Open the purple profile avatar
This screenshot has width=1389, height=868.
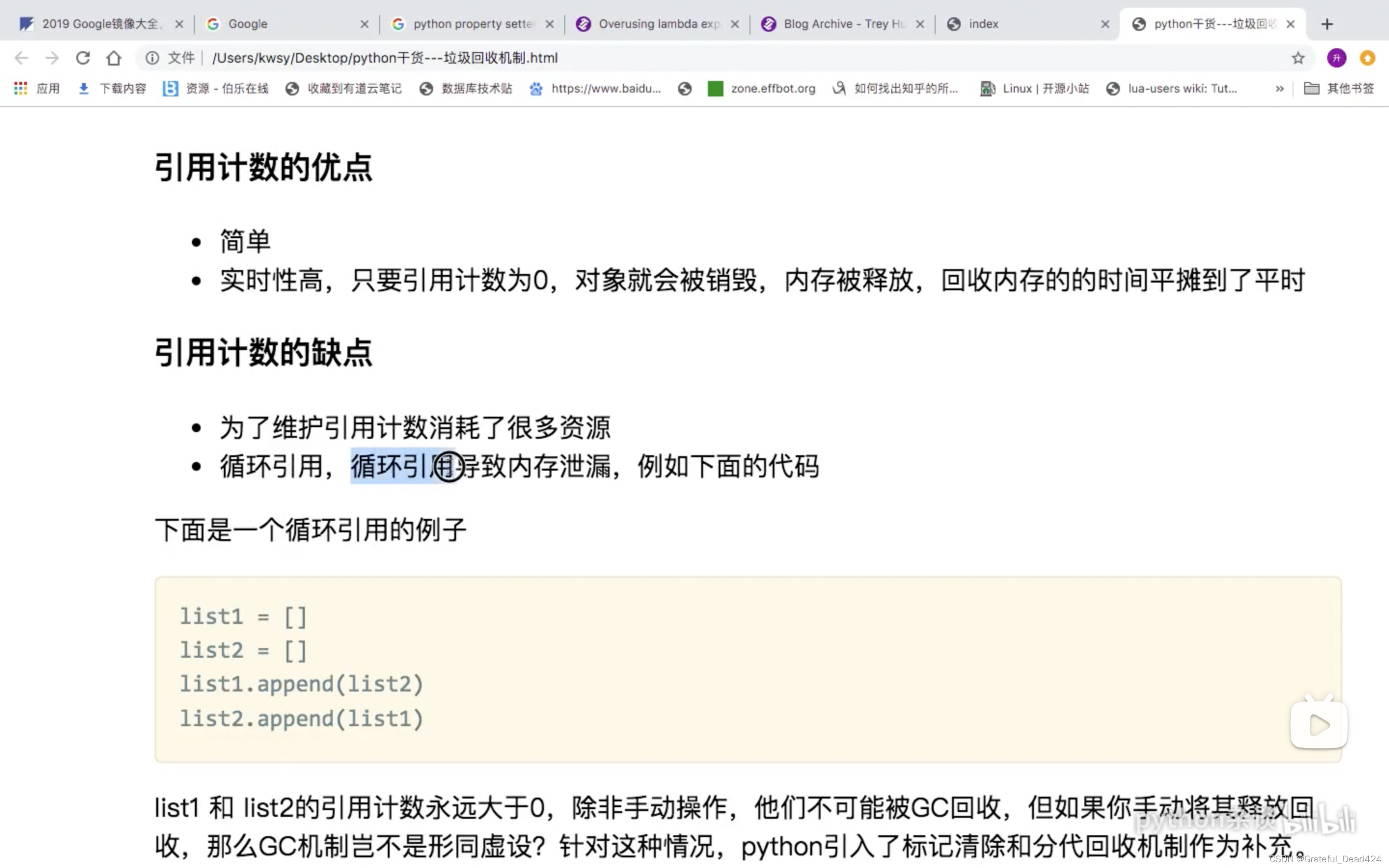tap(1337, 58)
